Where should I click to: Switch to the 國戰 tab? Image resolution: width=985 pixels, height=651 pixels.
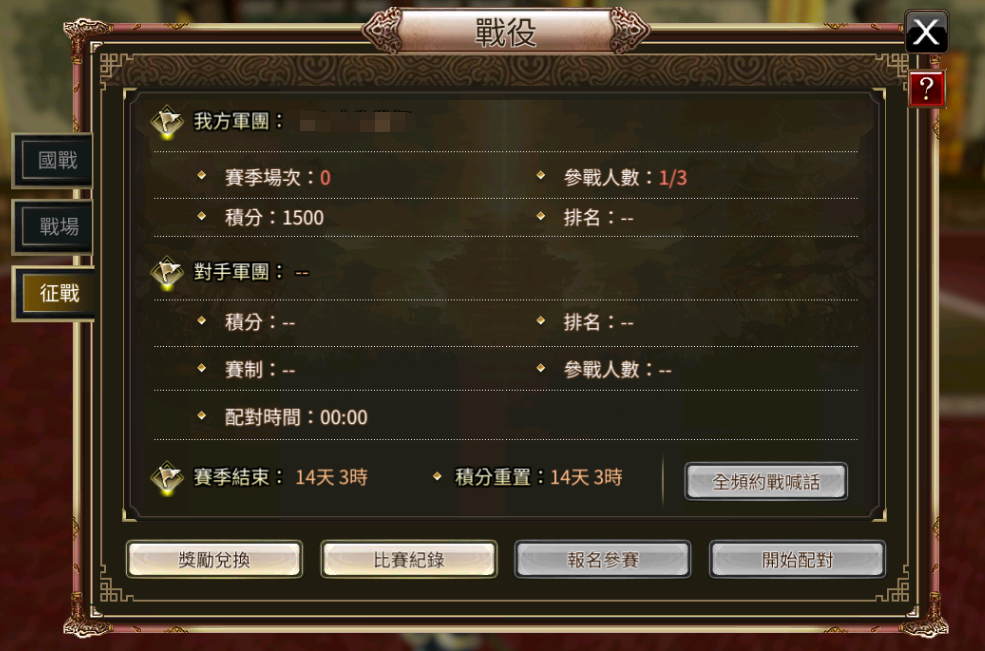57,160
